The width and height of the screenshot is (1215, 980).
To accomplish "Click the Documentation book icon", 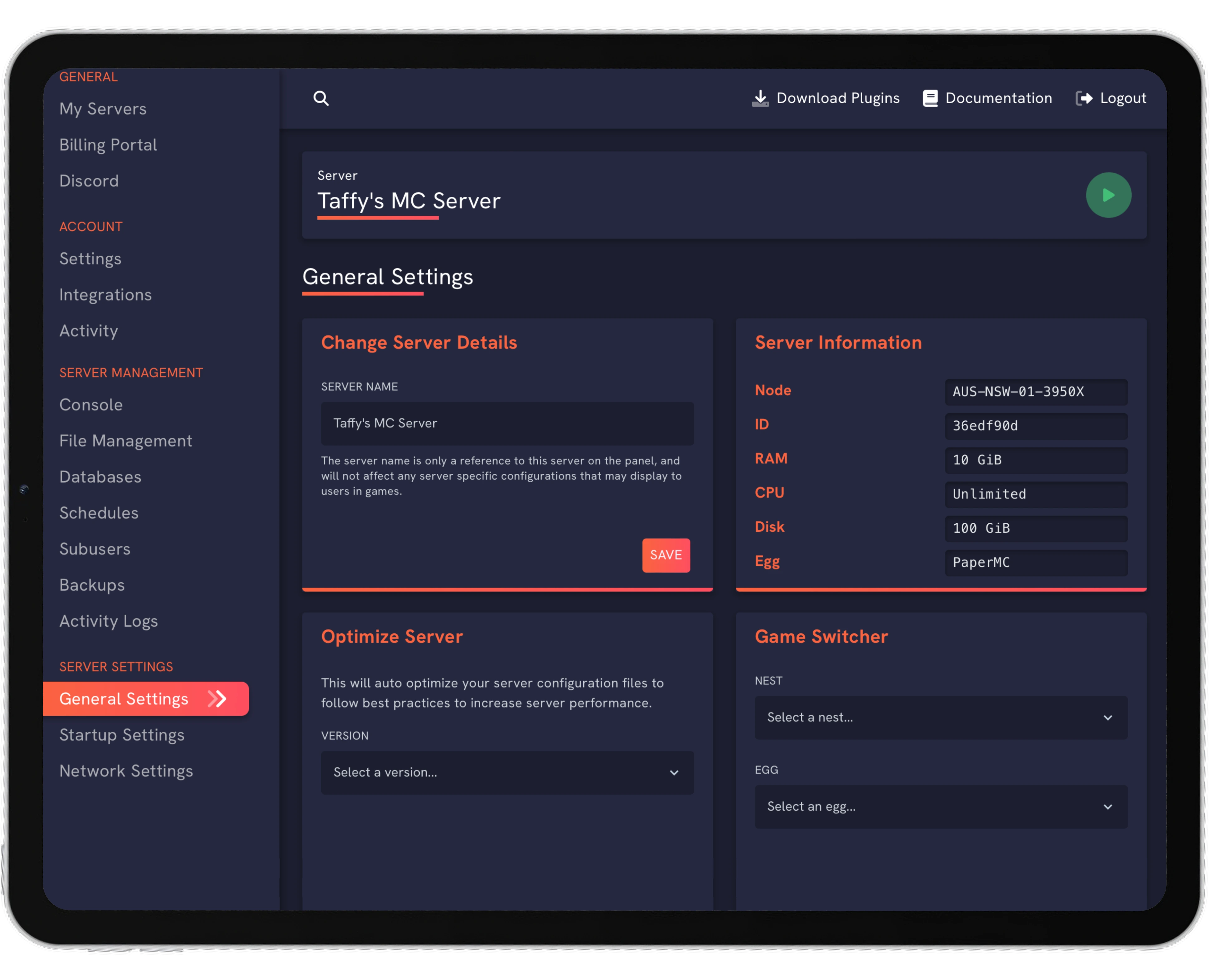I will coord(930,98).
